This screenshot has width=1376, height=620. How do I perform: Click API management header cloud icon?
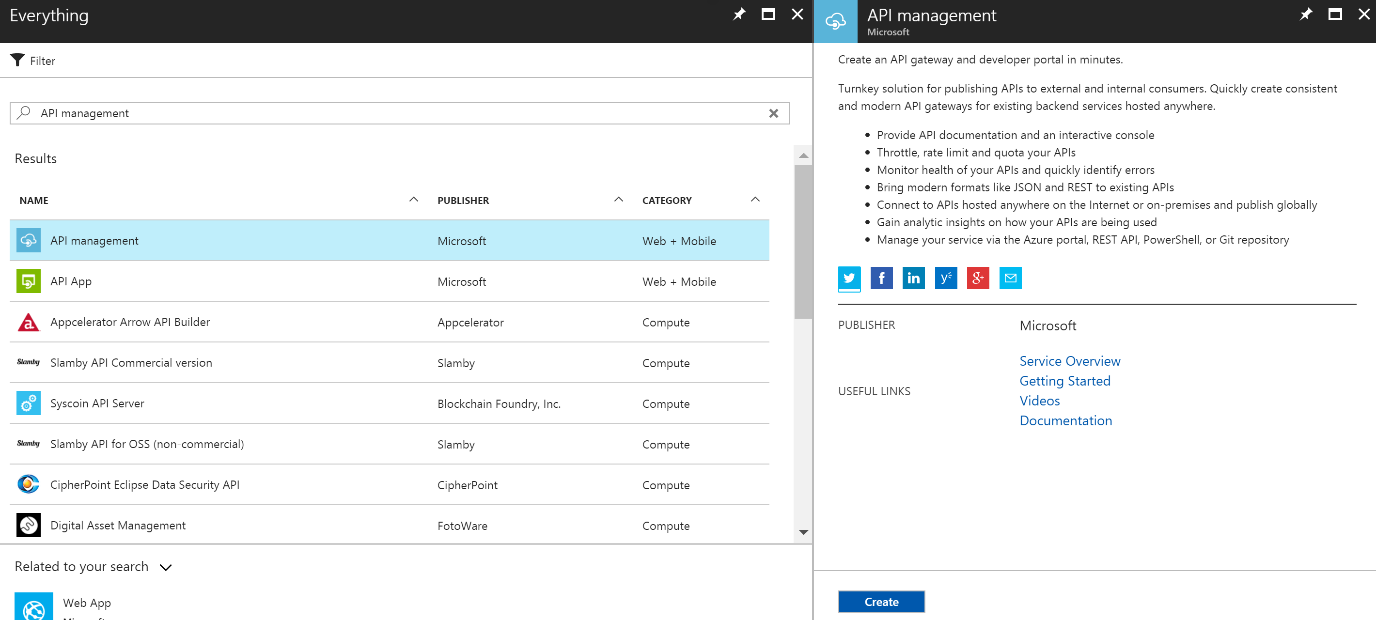pos(836,21)
